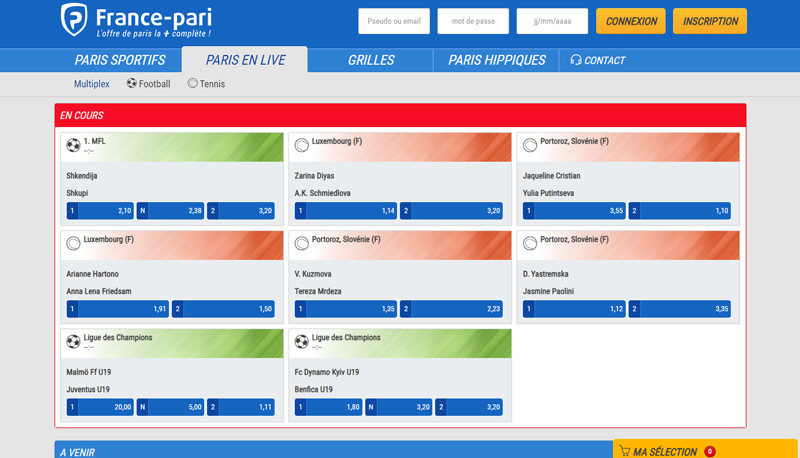The image size is (800, 458).
Task: Click the France-pari shield logo
Action: point(74,20)
